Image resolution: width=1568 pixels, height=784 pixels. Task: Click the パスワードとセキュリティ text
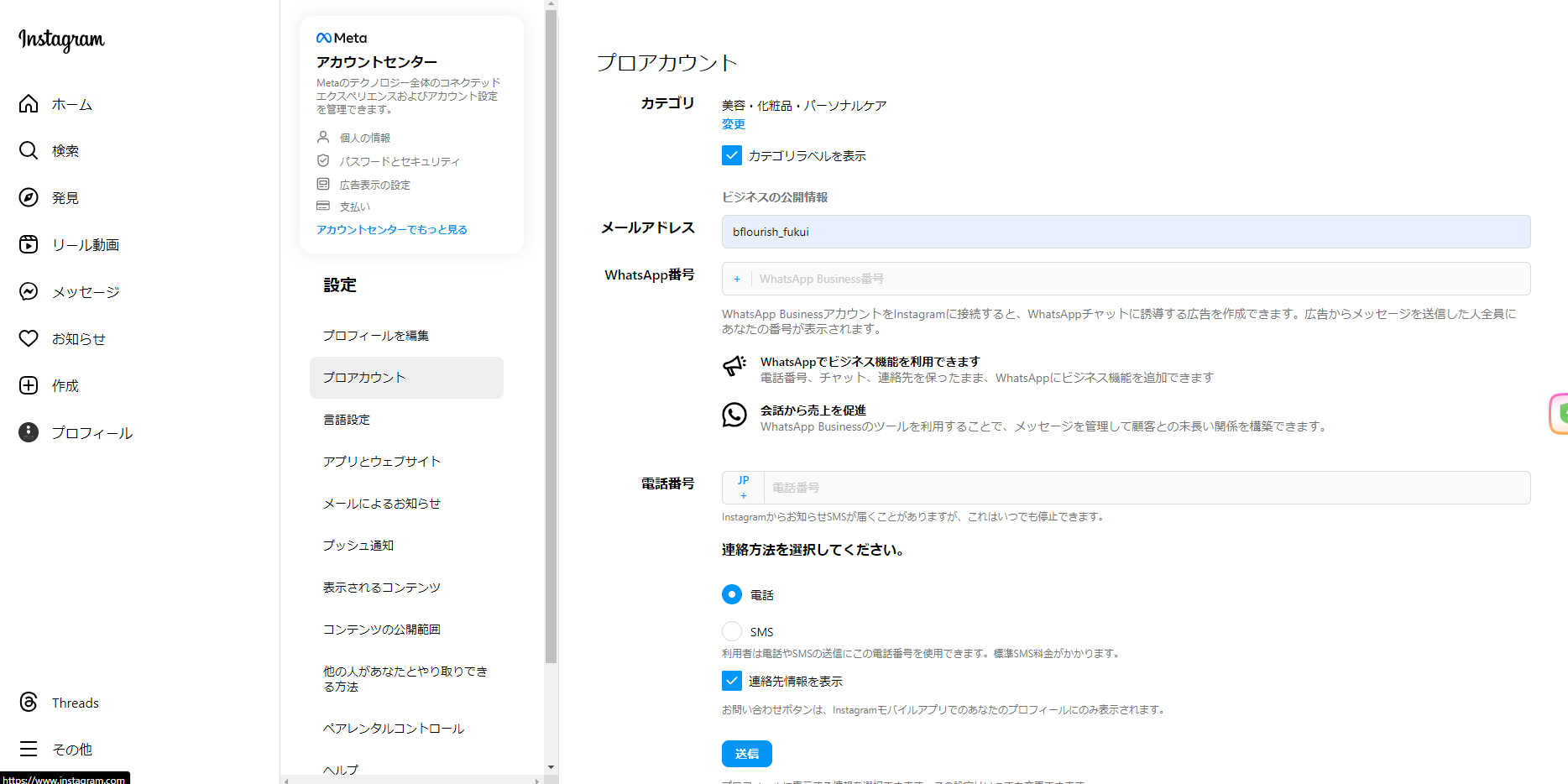coord(400,161)
